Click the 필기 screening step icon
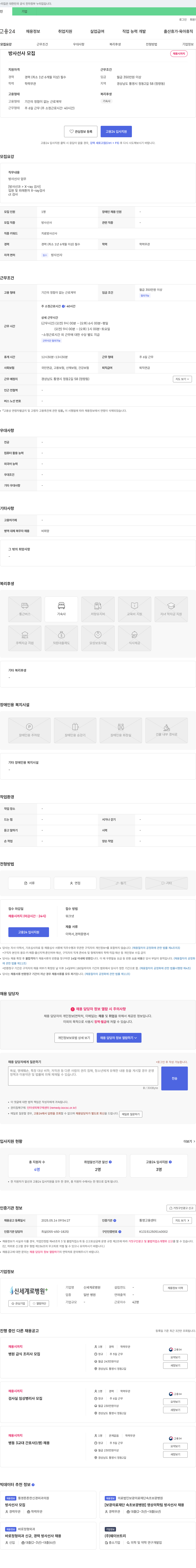The height and width of the screenshot is (1568, 196). click(120, 883)
